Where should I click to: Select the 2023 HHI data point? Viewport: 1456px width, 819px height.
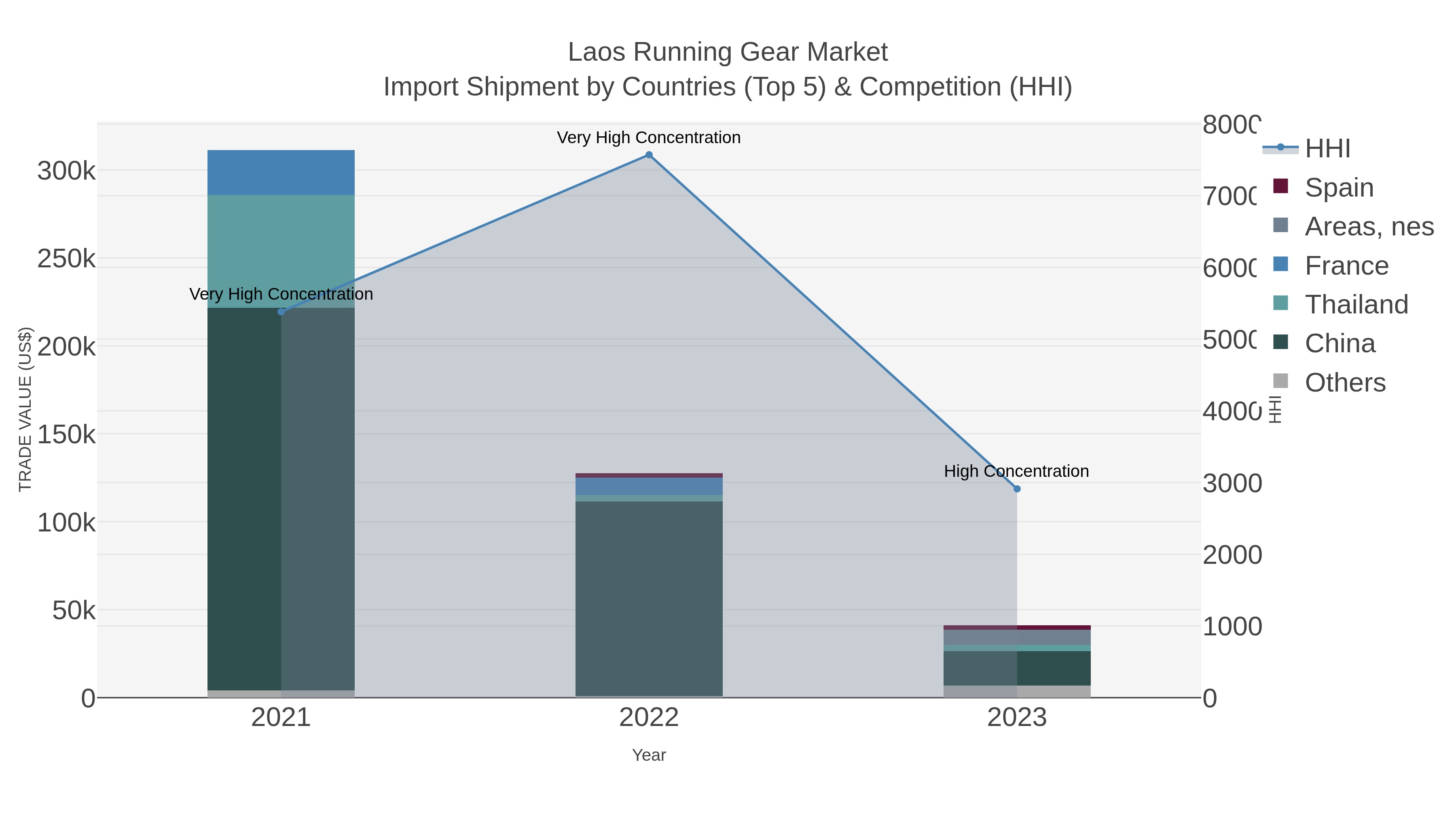tap(1017, 489)
